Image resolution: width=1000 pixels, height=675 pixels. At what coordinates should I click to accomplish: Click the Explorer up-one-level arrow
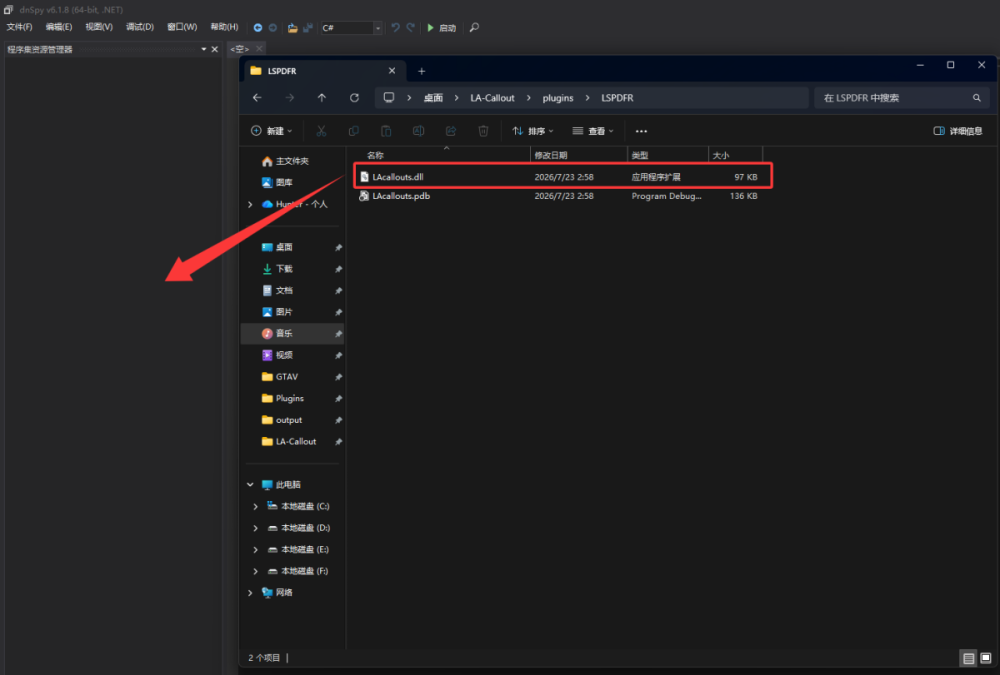coord(321,98)
